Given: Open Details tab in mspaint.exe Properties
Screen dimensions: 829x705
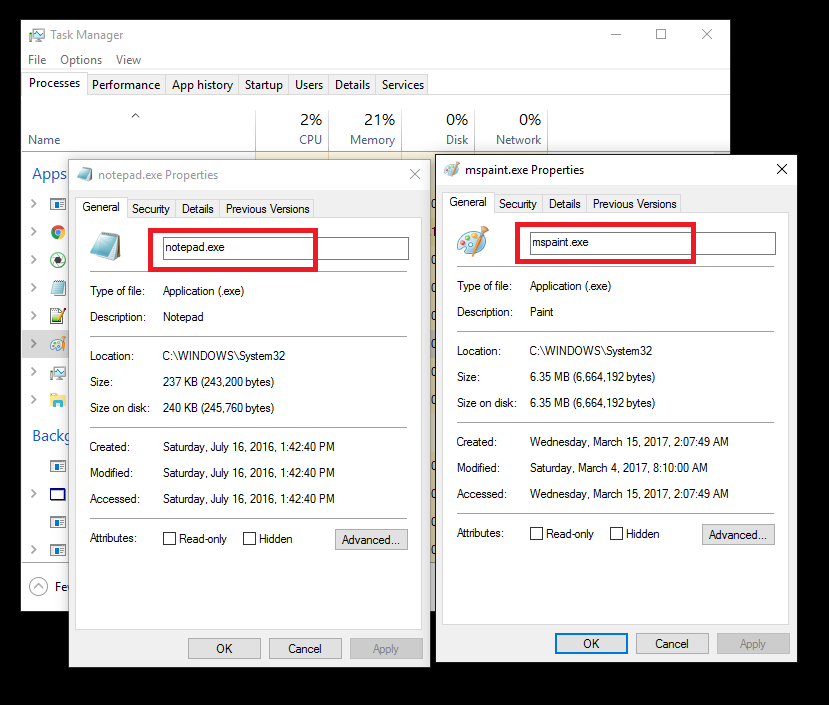Looking at the screenshot, I should pyautogui.click(x=565, y=204).
